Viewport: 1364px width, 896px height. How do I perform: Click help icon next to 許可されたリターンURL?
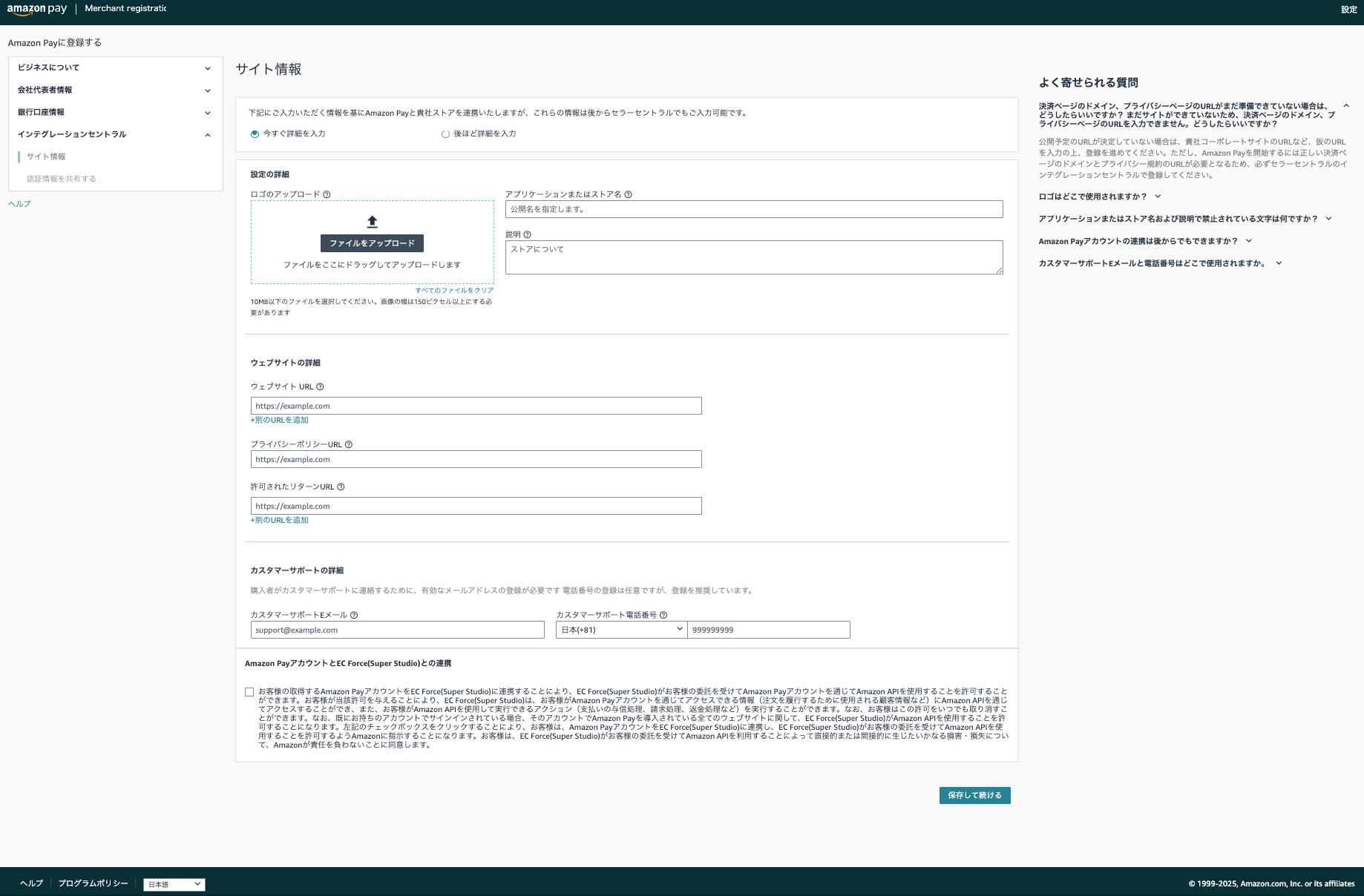341,487
